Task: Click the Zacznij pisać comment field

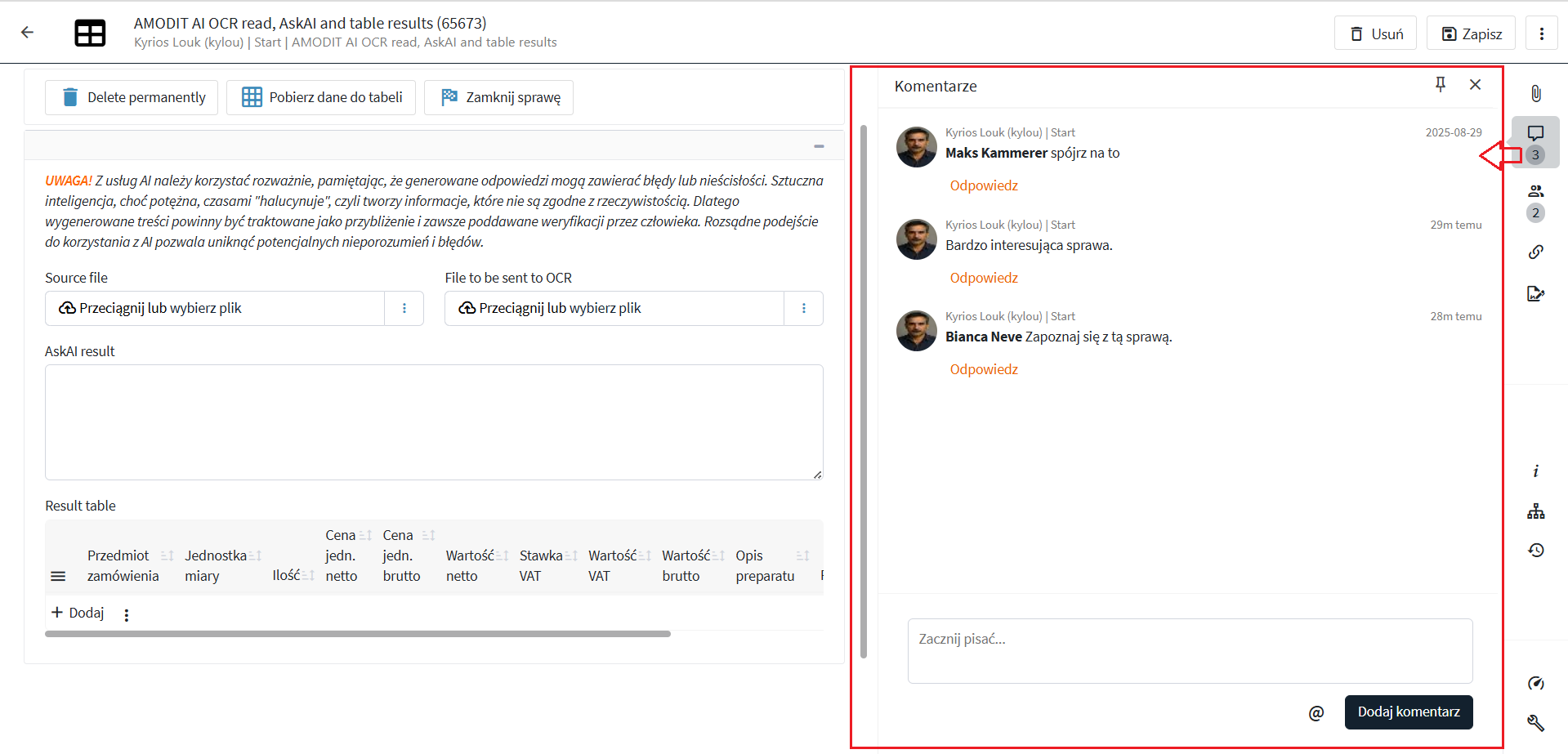Action: point(1190,651)
